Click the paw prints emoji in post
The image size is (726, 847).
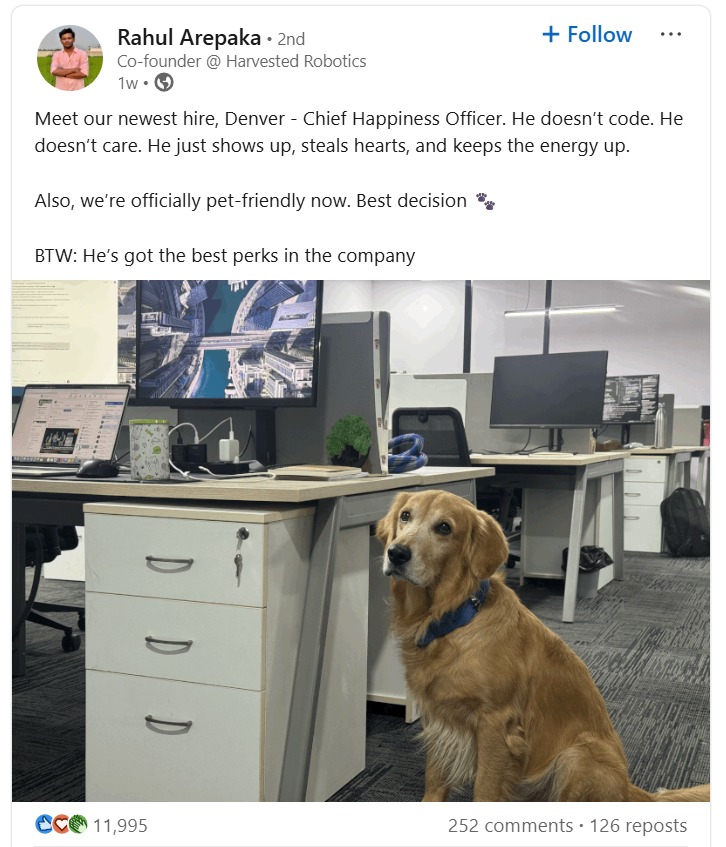(x=485, y=201)
